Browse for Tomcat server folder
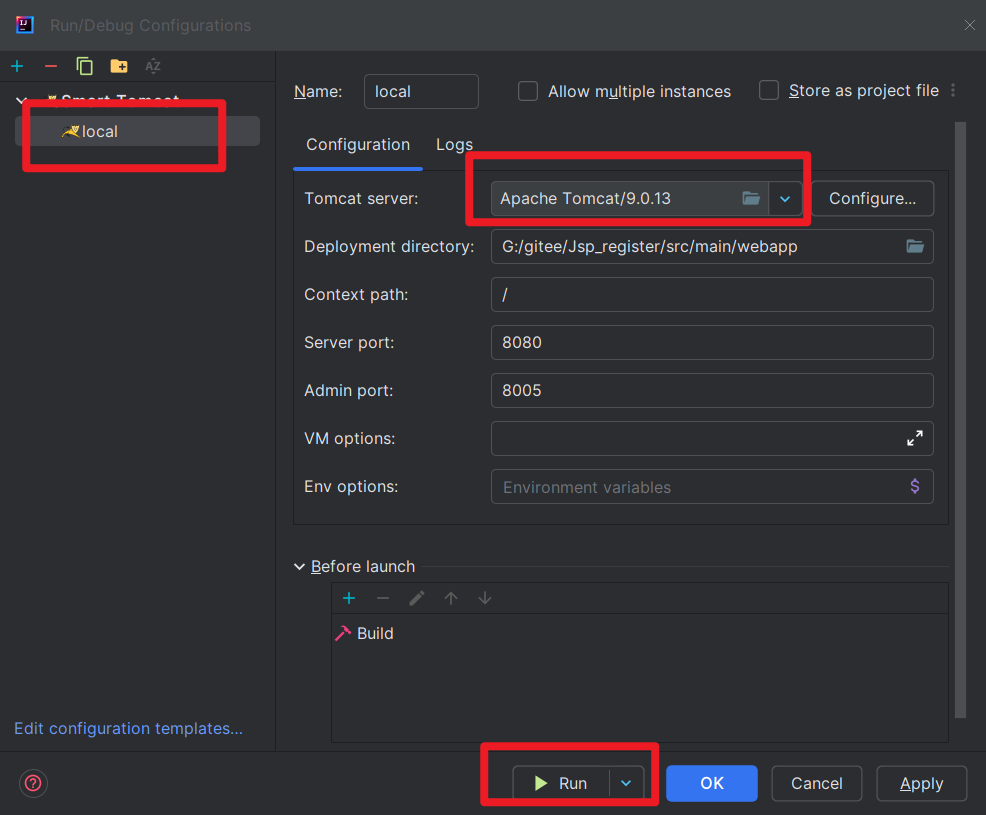 (751, 199)
